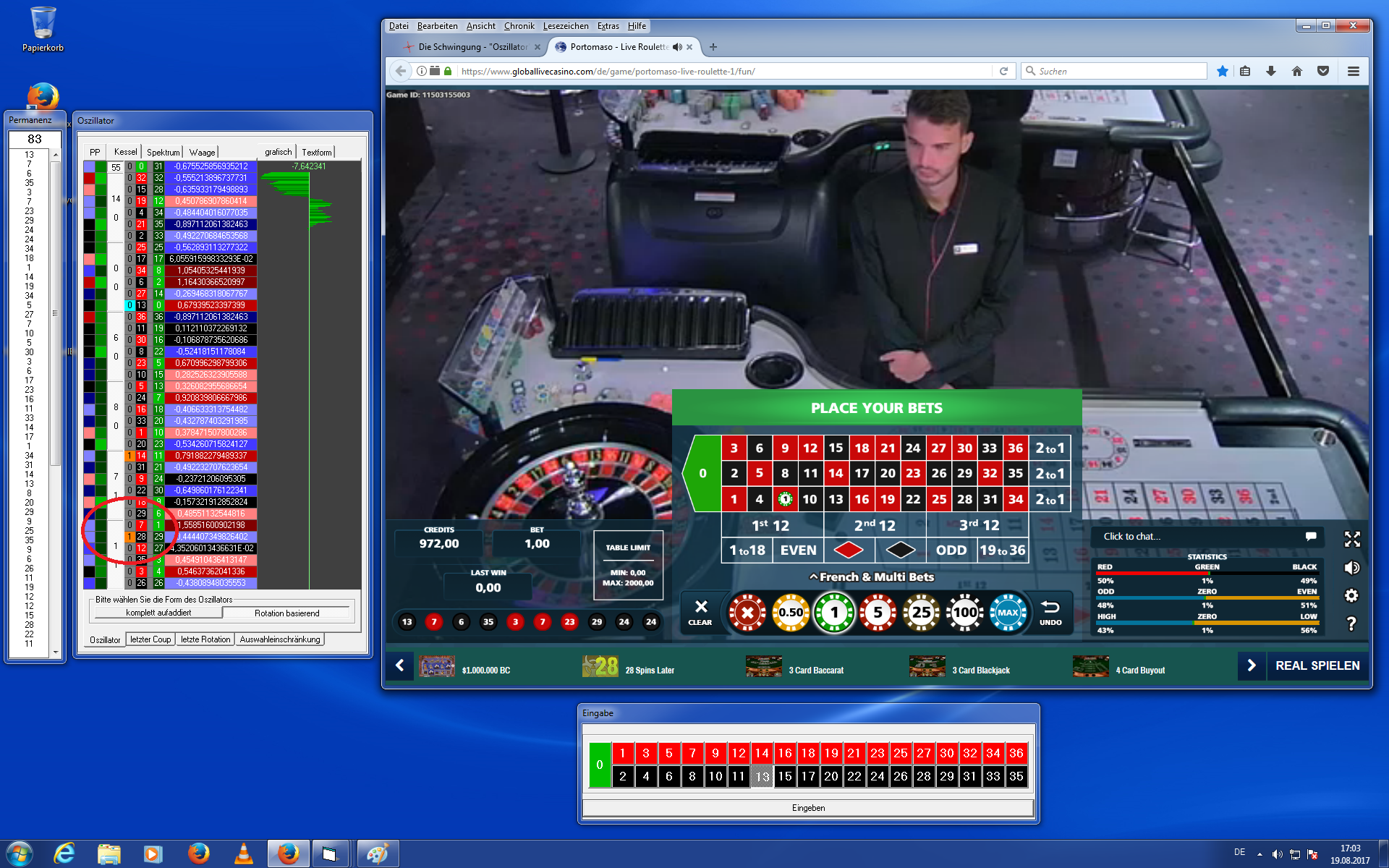Switch to Kessel tab
This screenshot has width=1389, height=868.
point(125,152)
